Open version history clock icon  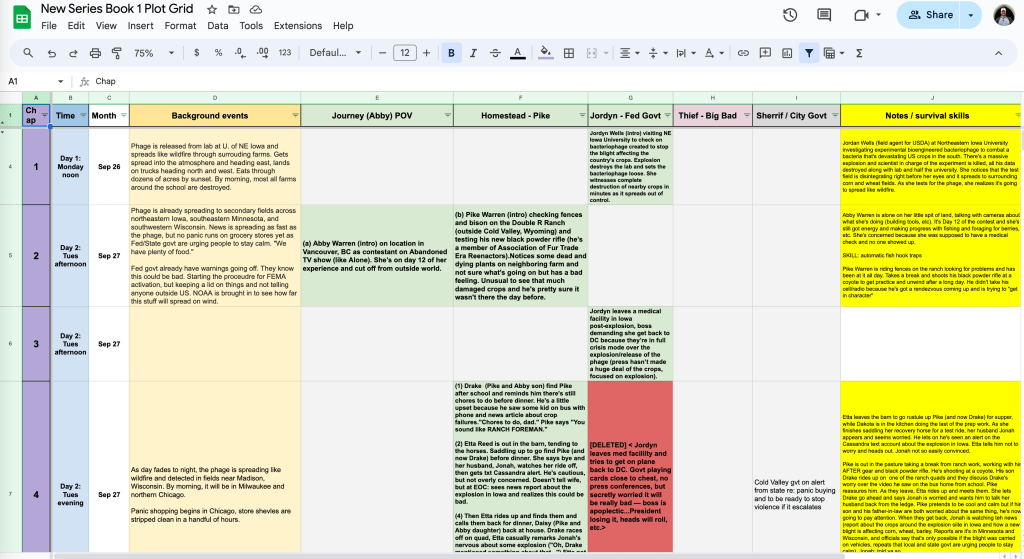(790, 15)
